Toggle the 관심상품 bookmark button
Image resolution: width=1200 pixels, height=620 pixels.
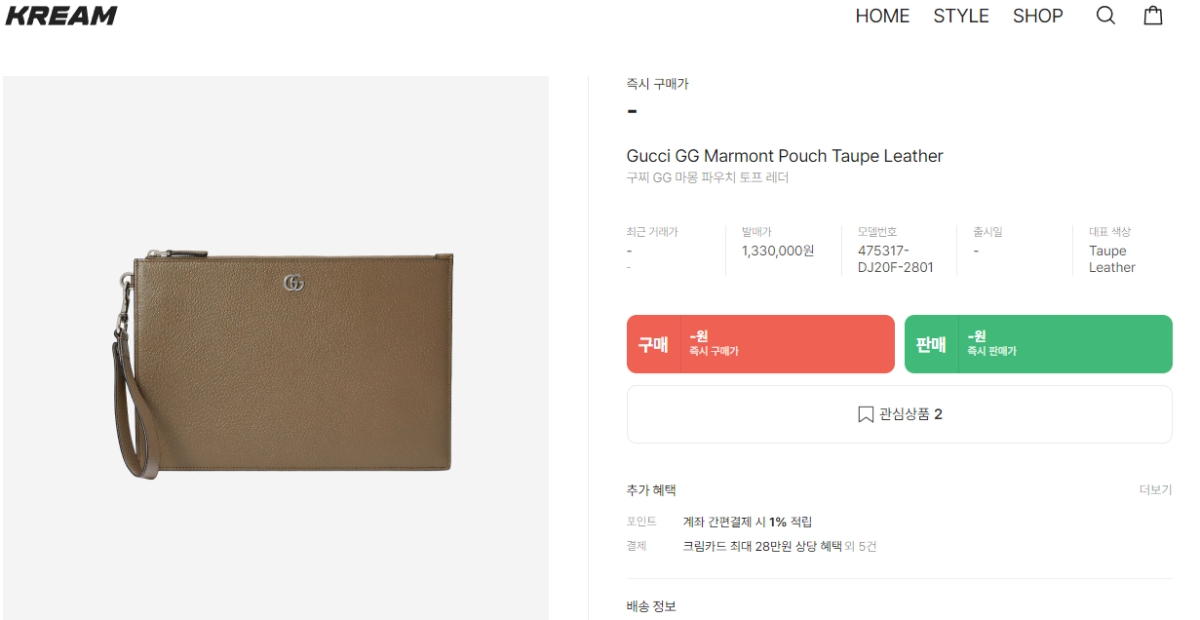point(899,414)
